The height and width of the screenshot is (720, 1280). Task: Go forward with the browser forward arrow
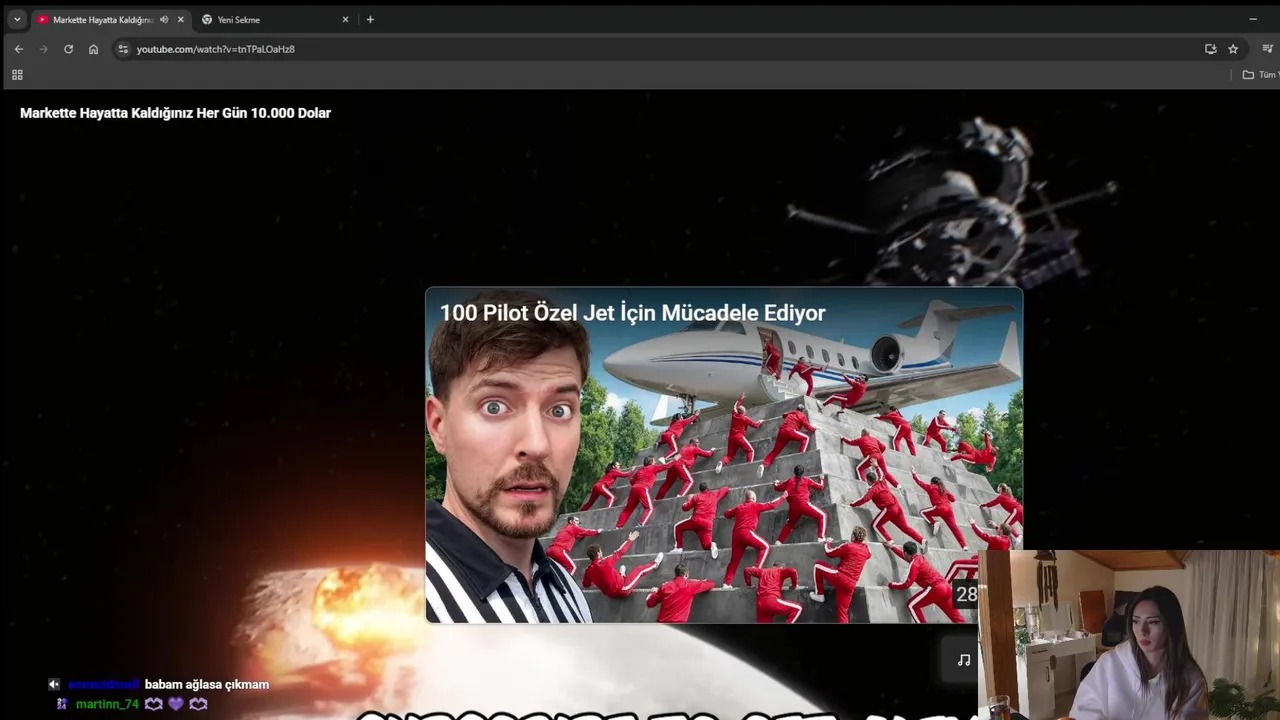[x=43, y=49]
